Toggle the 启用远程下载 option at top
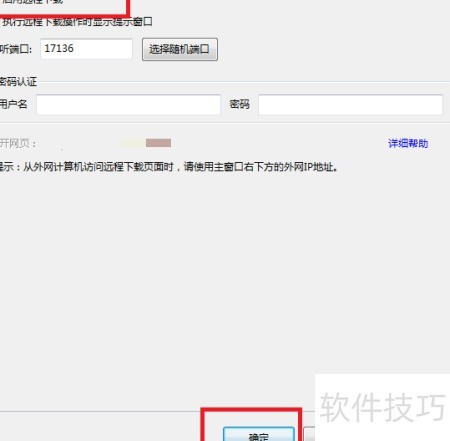The height and width of the screenshot is (441, 450). click(32, 2)
